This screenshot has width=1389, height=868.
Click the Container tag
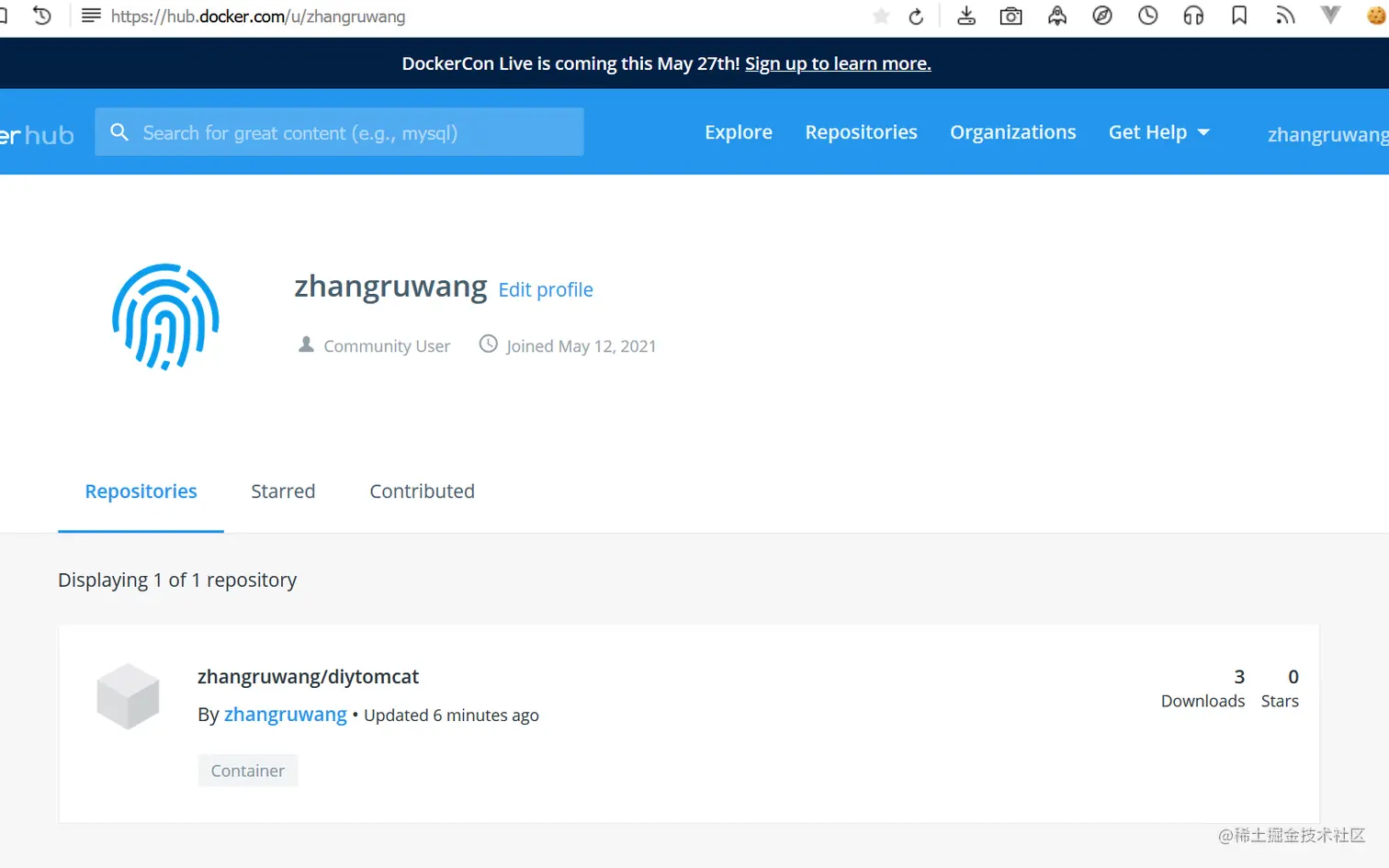248,771
